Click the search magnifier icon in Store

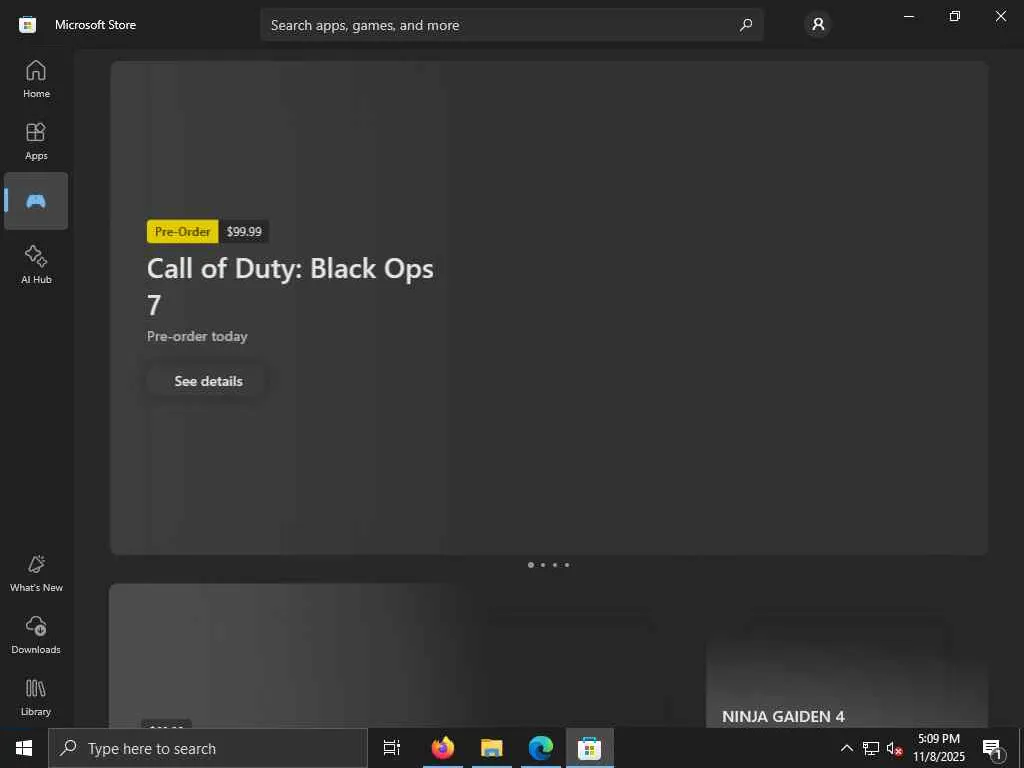746,25
